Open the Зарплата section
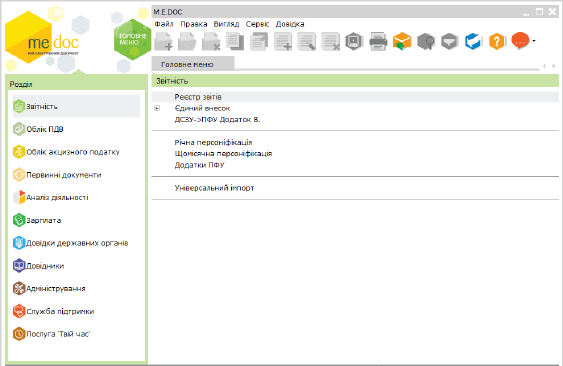This screenshot has height=366, width=563. [76, 220]
